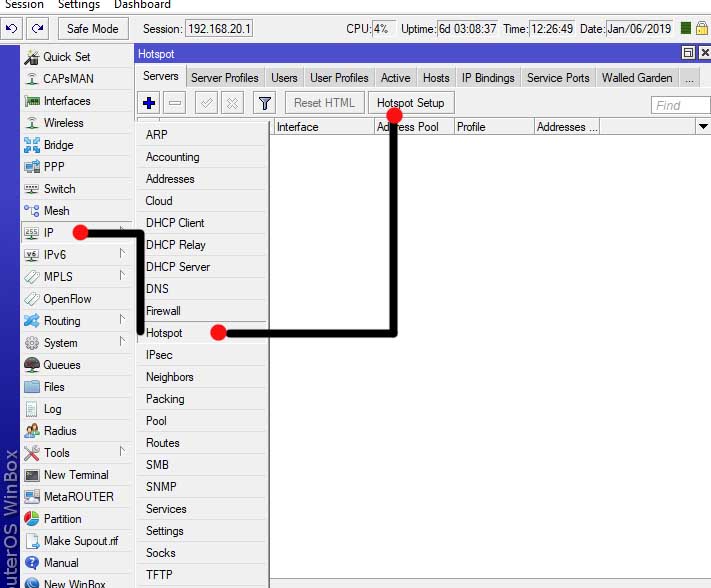The width and height of the screenshot is (711, 588).
Task: Switch to Walled Garden tab
Action: click(x=637, y=78)
